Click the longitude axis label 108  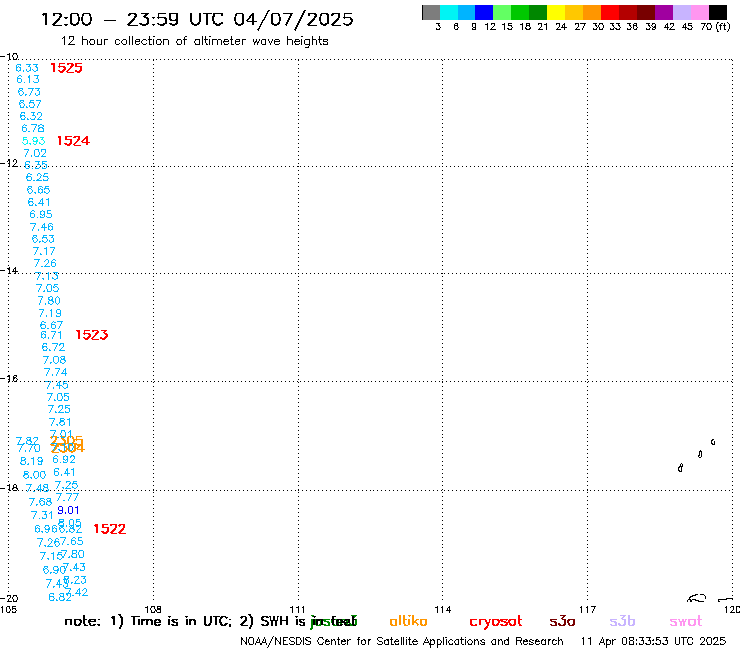coord(152,609)
